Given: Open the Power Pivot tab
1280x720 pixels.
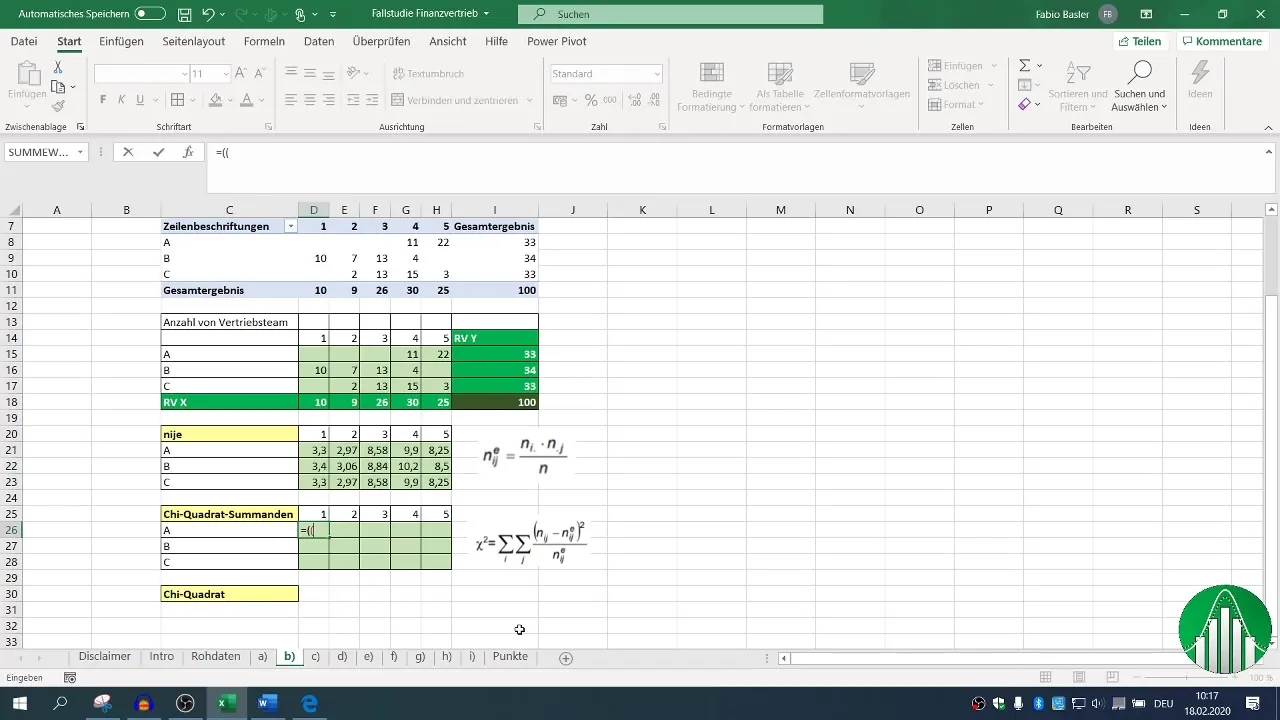Looking at the screenshot, I should coord(557,41).
